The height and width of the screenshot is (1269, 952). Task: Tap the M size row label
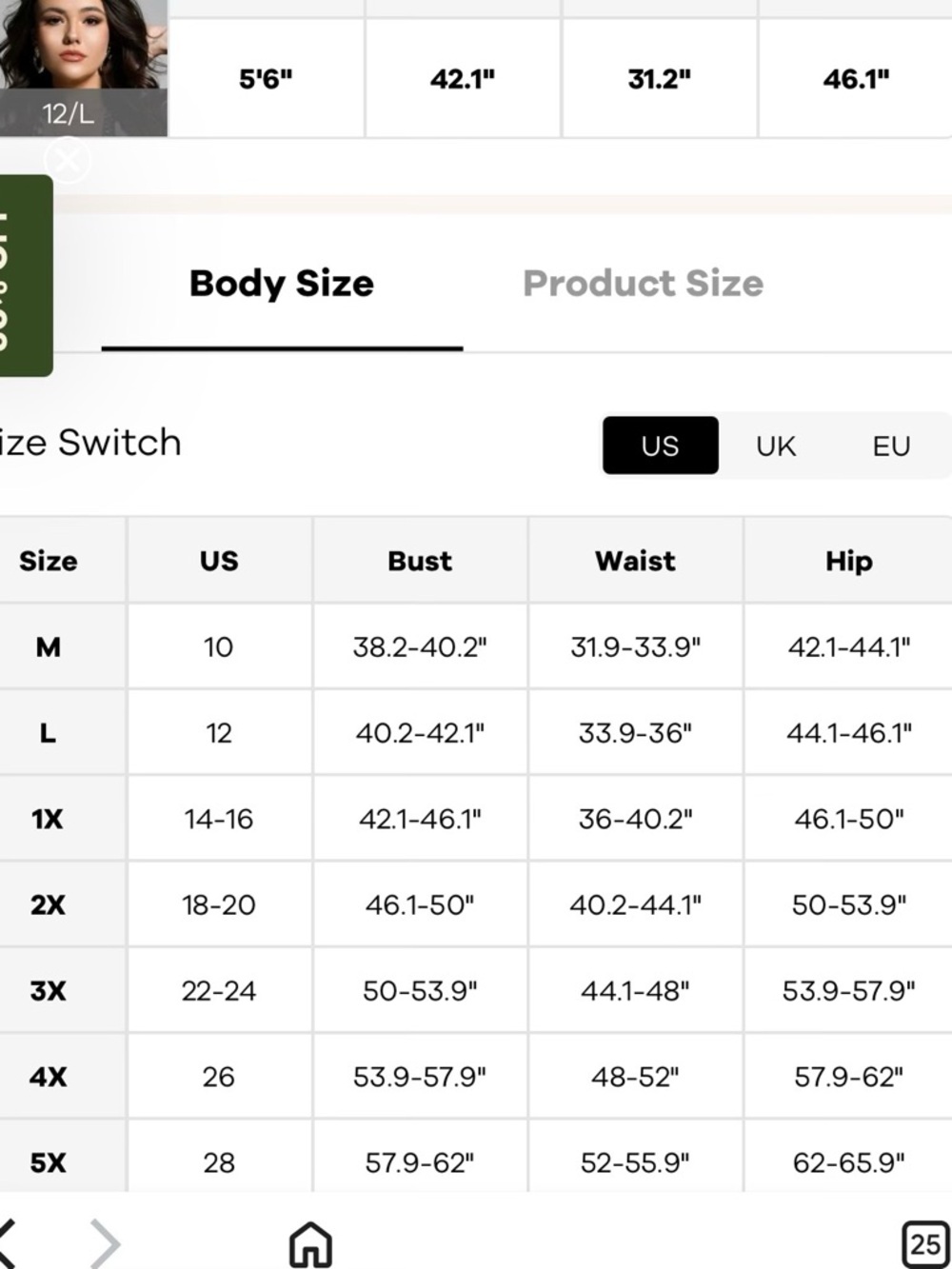click(x=49, y=647)
